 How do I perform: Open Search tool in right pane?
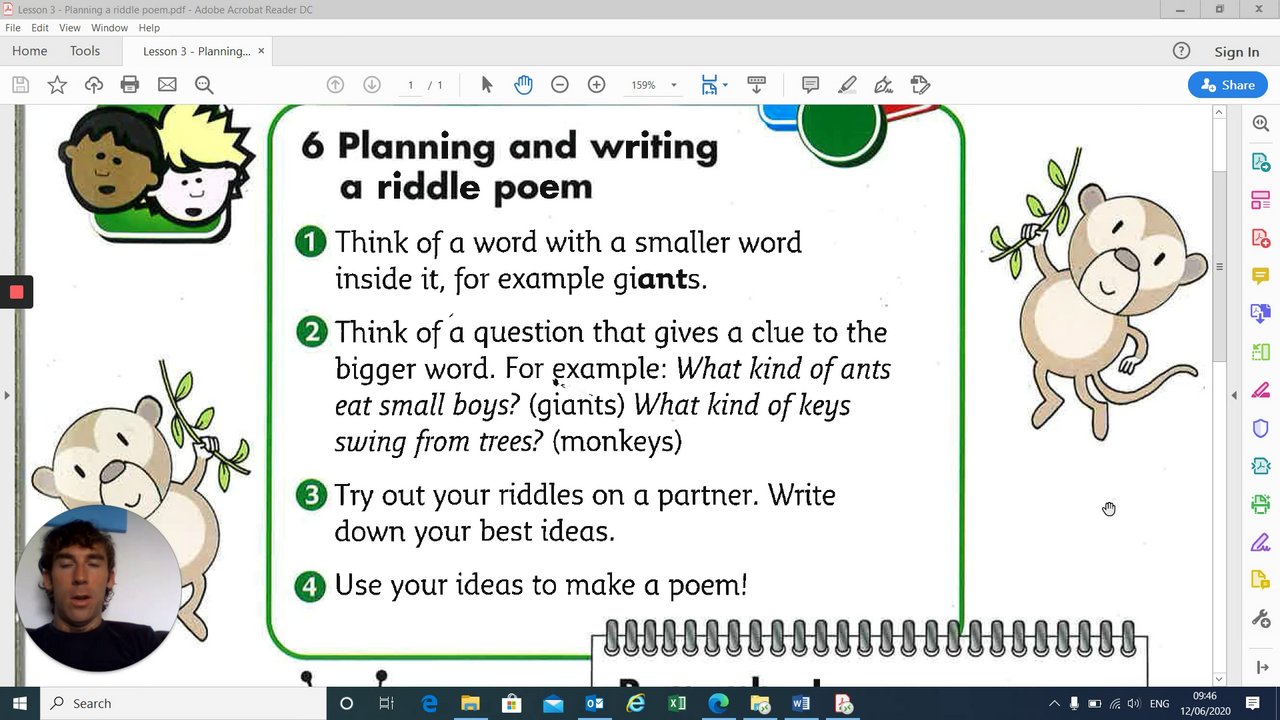tap(1260, 123)
